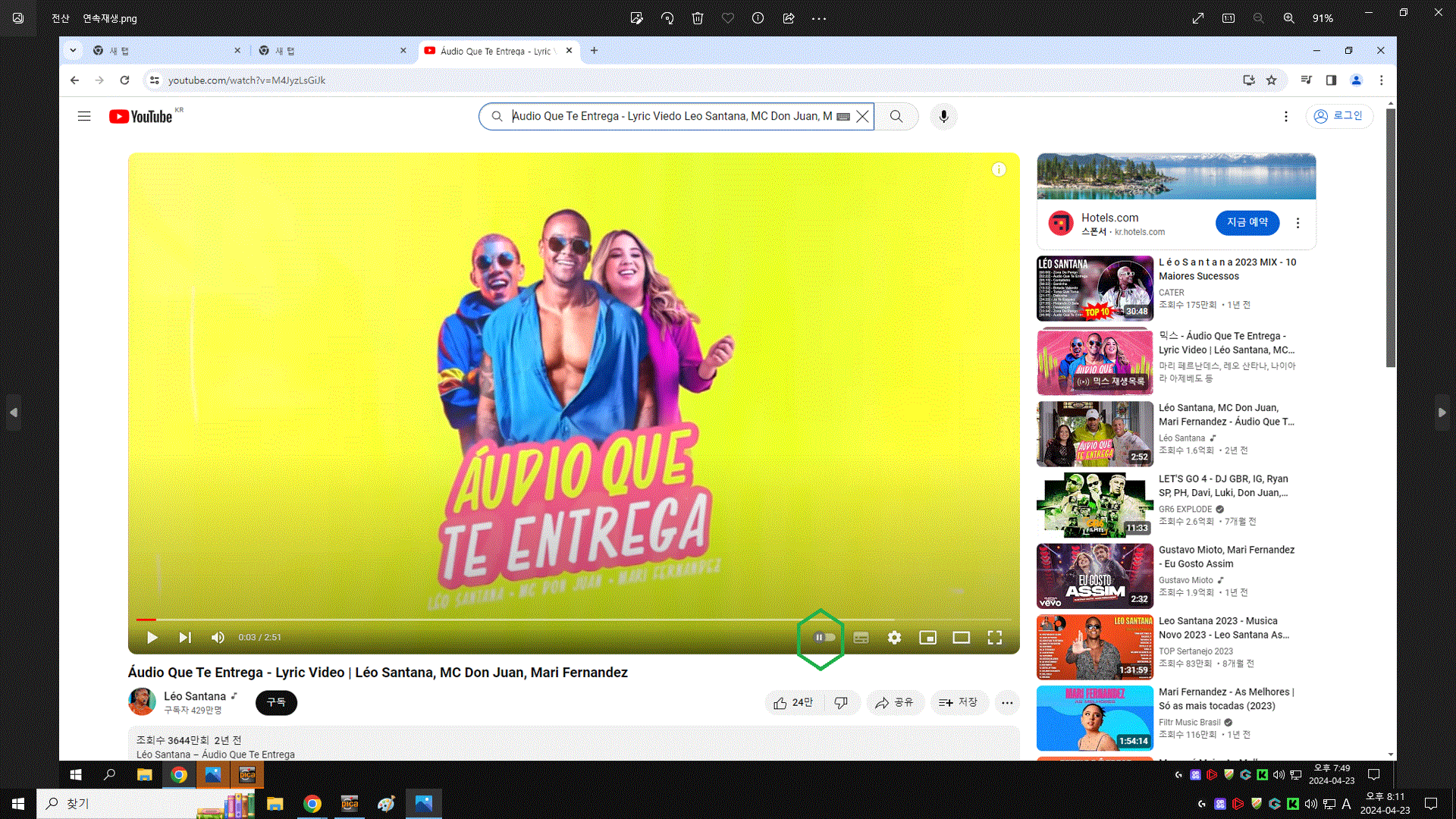1456x819 pixels.
Task: Switch to miniplayer mode
Action: 928,638
